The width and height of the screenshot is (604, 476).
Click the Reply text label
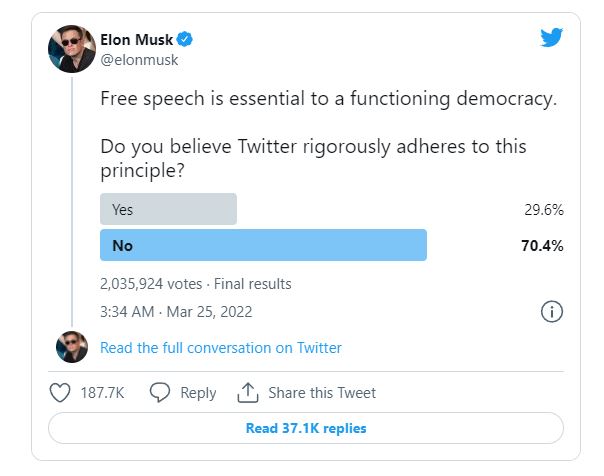[x=198, y=393]
